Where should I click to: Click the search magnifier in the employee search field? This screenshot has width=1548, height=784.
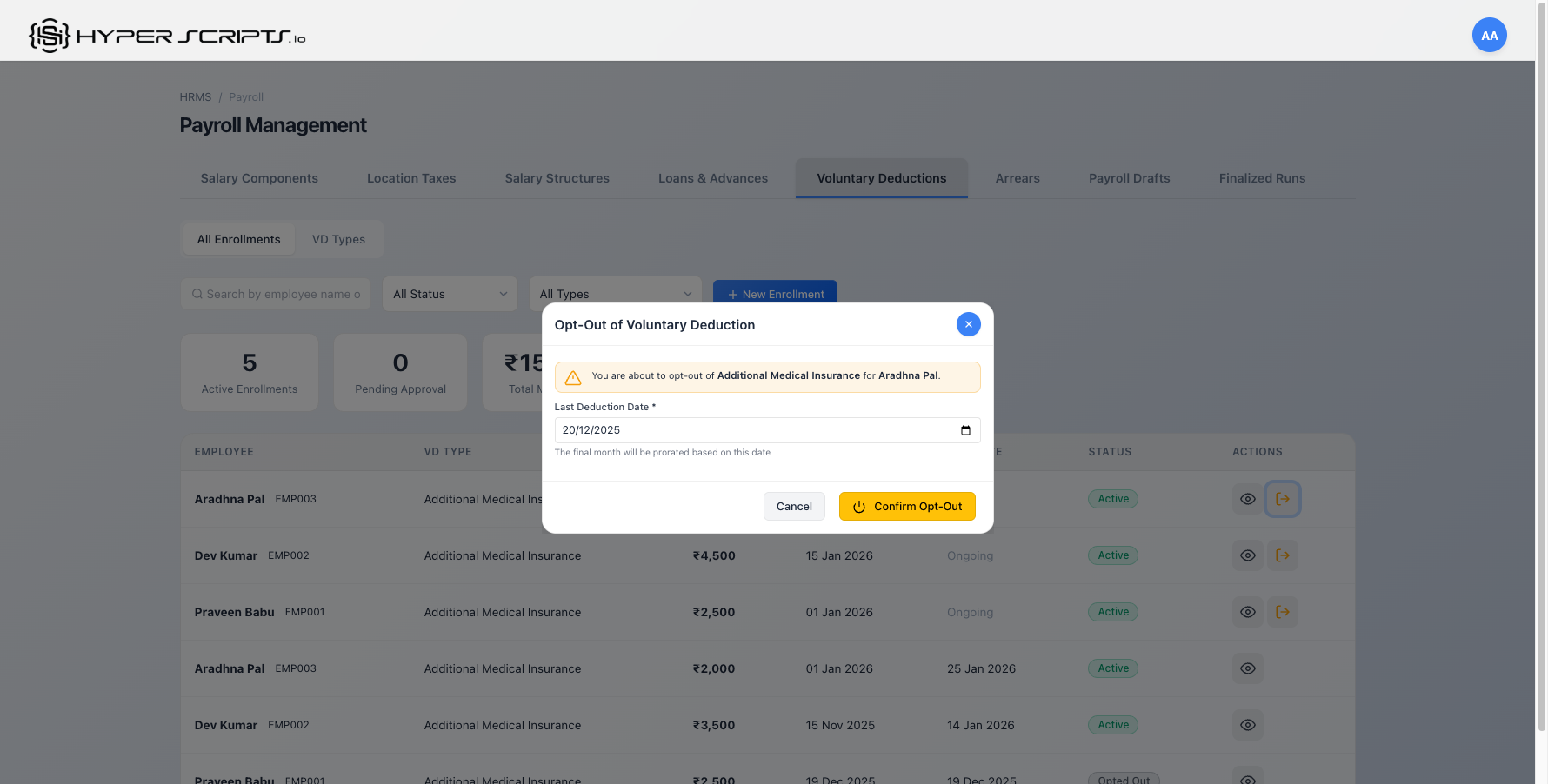[x=197, y=294]
